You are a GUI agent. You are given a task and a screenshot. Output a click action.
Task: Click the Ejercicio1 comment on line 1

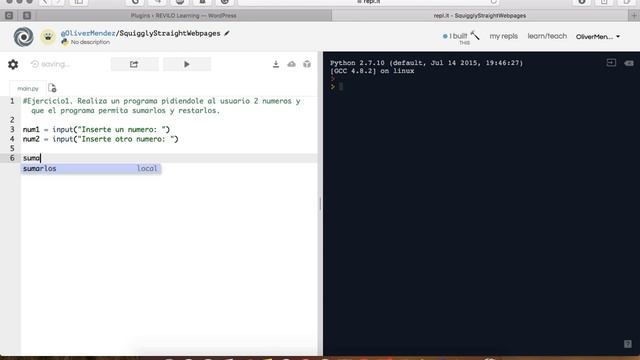pos(162,106)
